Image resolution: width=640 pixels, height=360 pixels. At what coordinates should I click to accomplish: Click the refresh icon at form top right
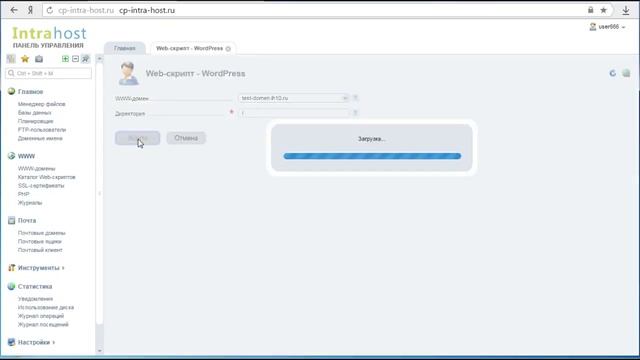pyautogui.click(x=613, y=73)
